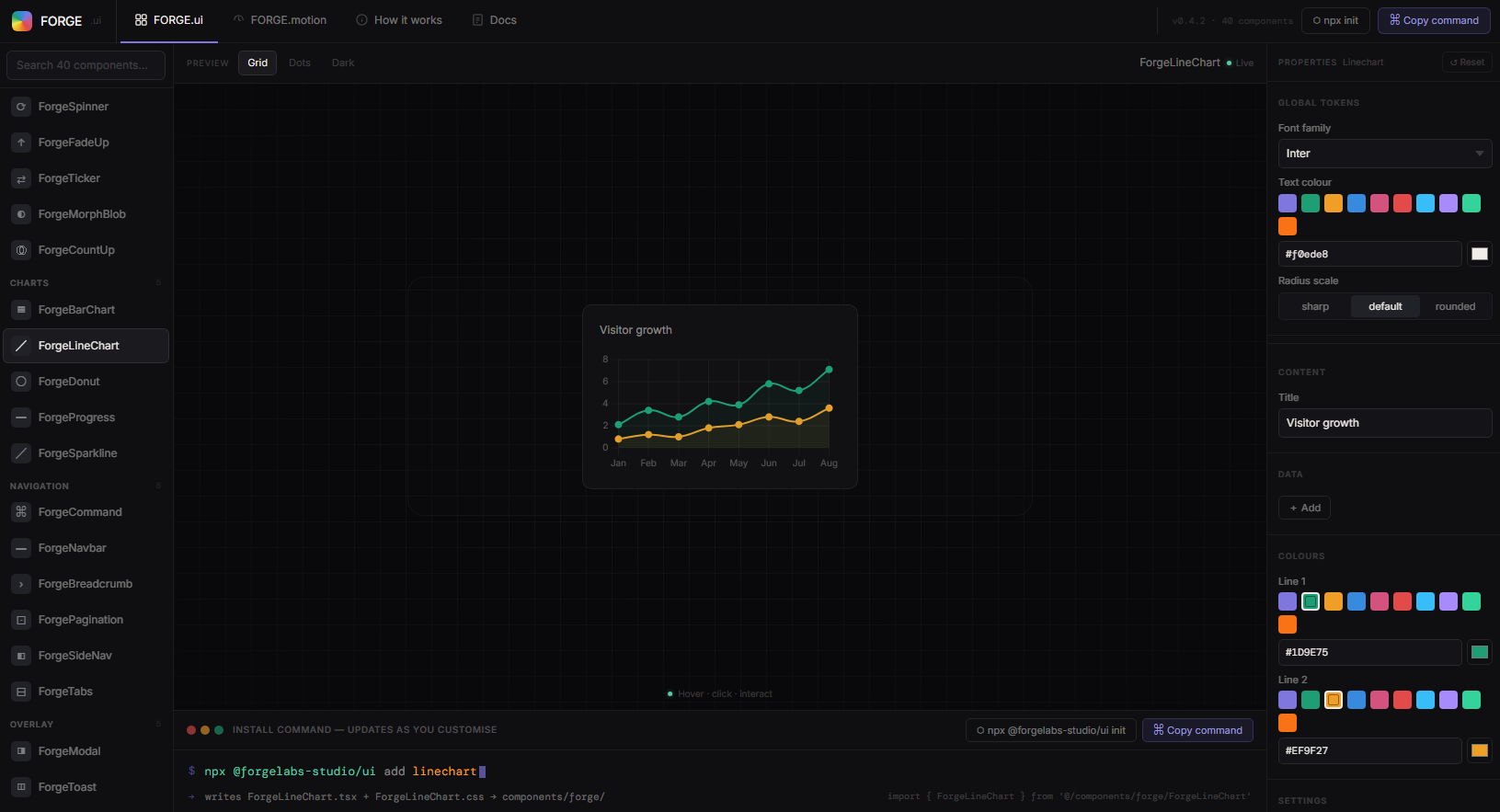Click the Line 1 hex field #1D9E75
This screenshot has height=812, width=1500.
1370,652
